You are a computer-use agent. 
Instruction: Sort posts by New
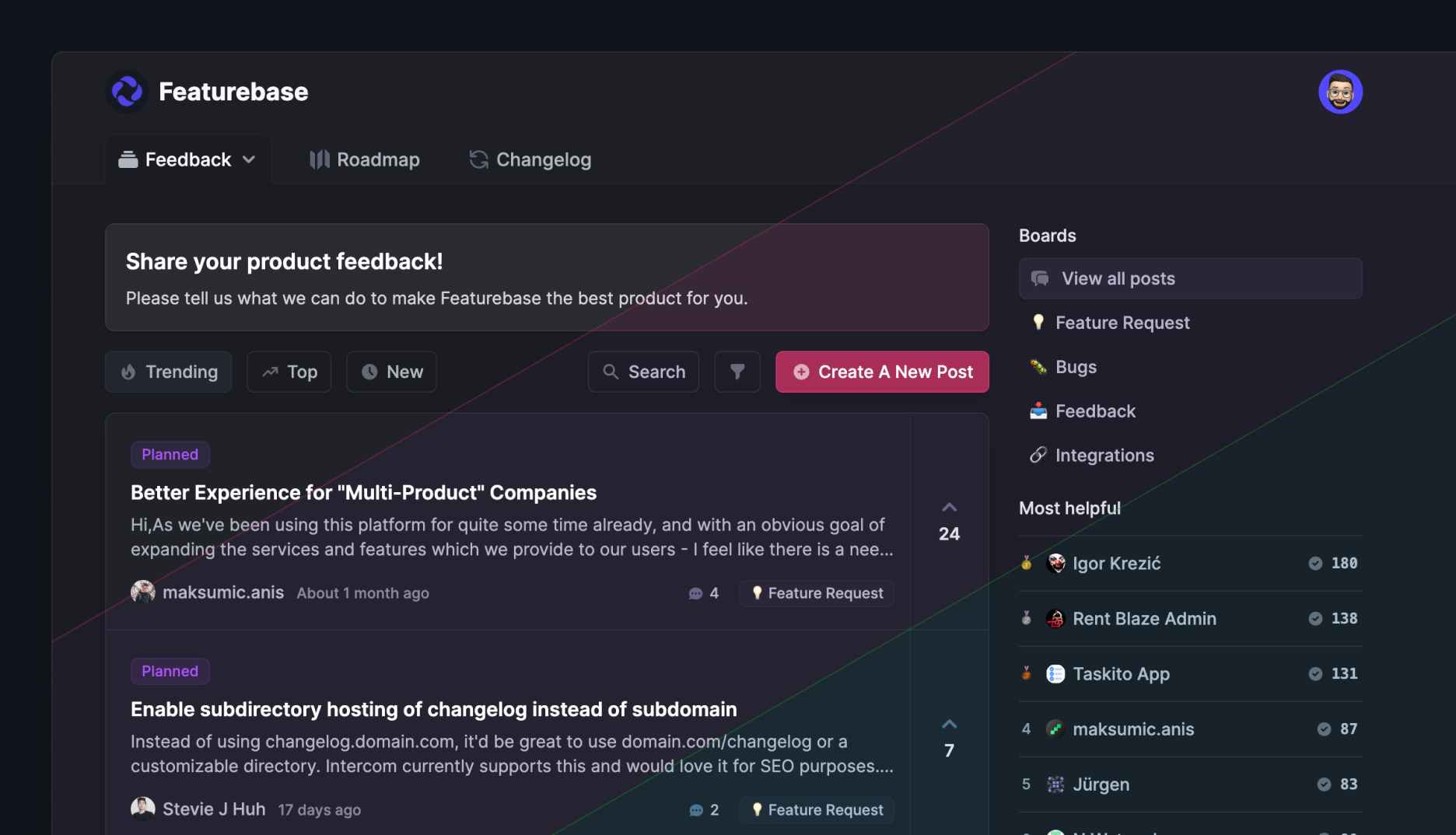pyautogui.click(x=391, y=372)
